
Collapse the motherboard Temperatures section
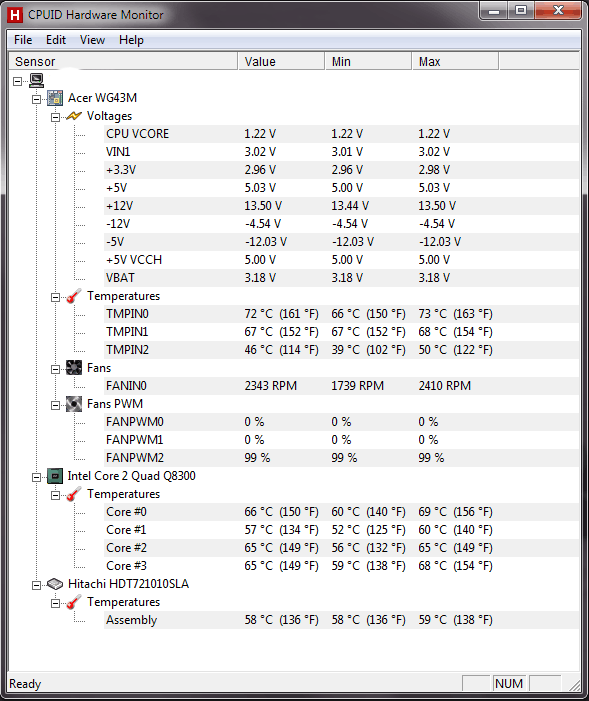(55, 297)
